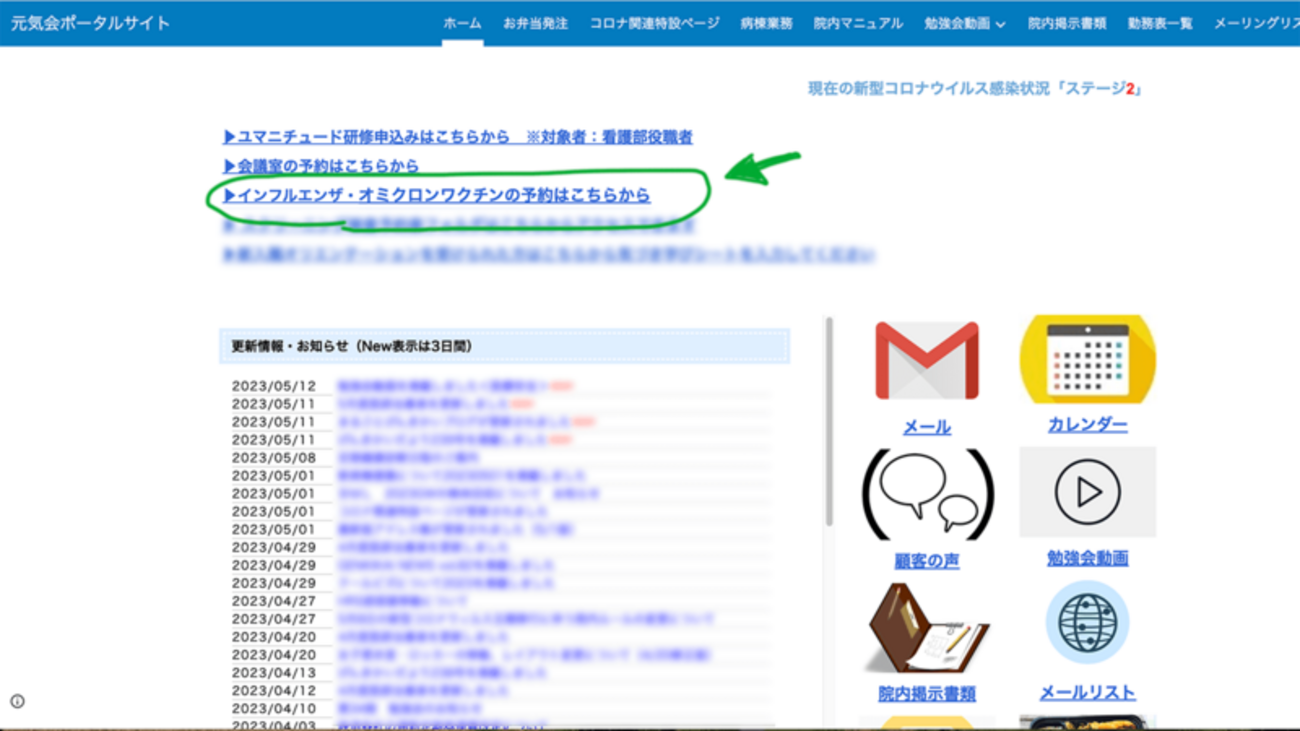Image resolution: width=1300 pixels, height=731 pixels.
Task: Click the 2023/04/12 news entry date
Action: click(x=273, y=691)
